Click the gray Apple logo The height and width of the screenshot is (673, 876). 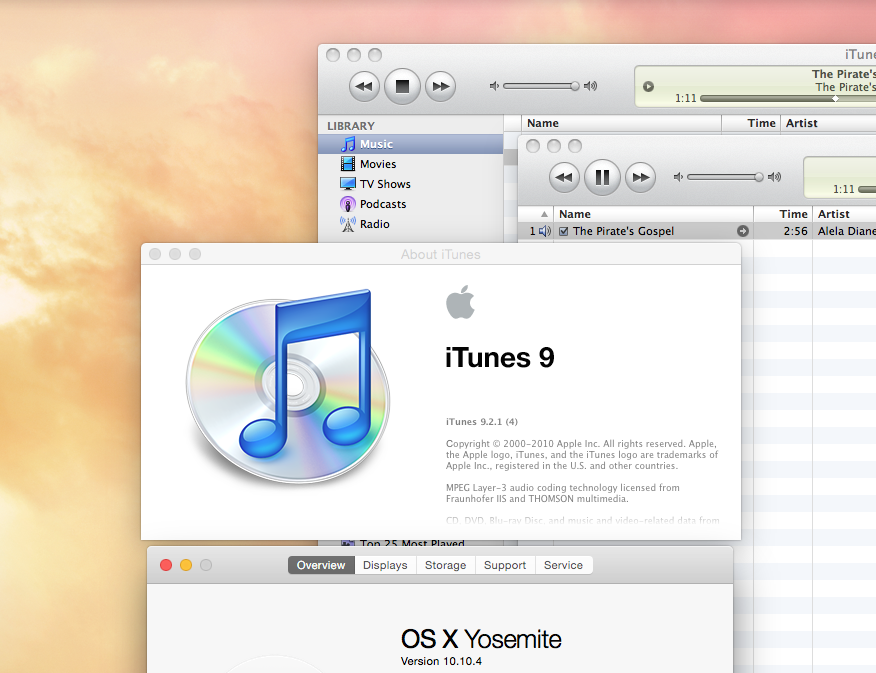tap(460, 302)
